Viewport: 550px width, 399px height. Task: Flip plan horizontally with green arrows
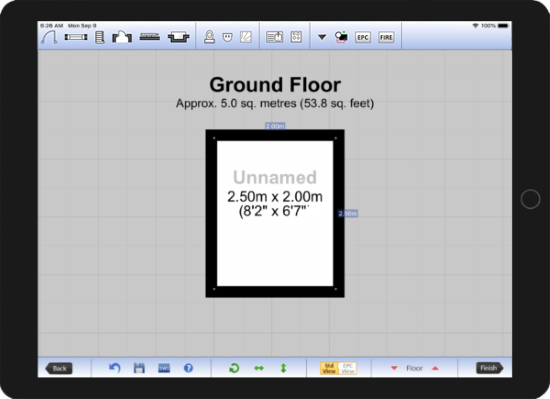[259, 368]
